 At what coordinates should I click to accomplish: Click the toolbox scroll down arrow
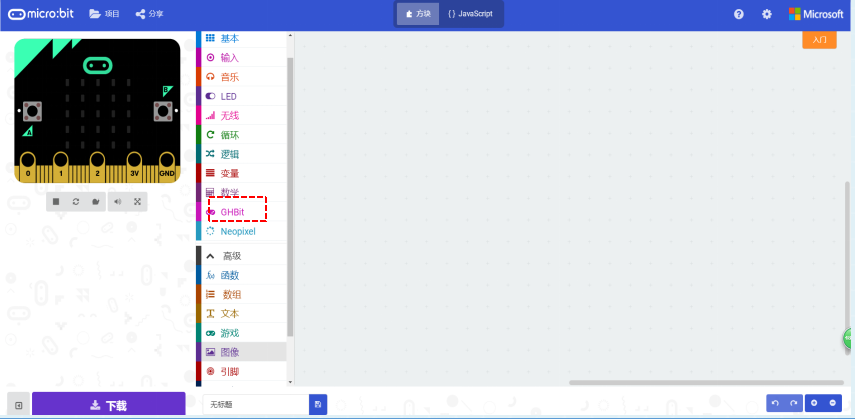click(x=290, y=382)
